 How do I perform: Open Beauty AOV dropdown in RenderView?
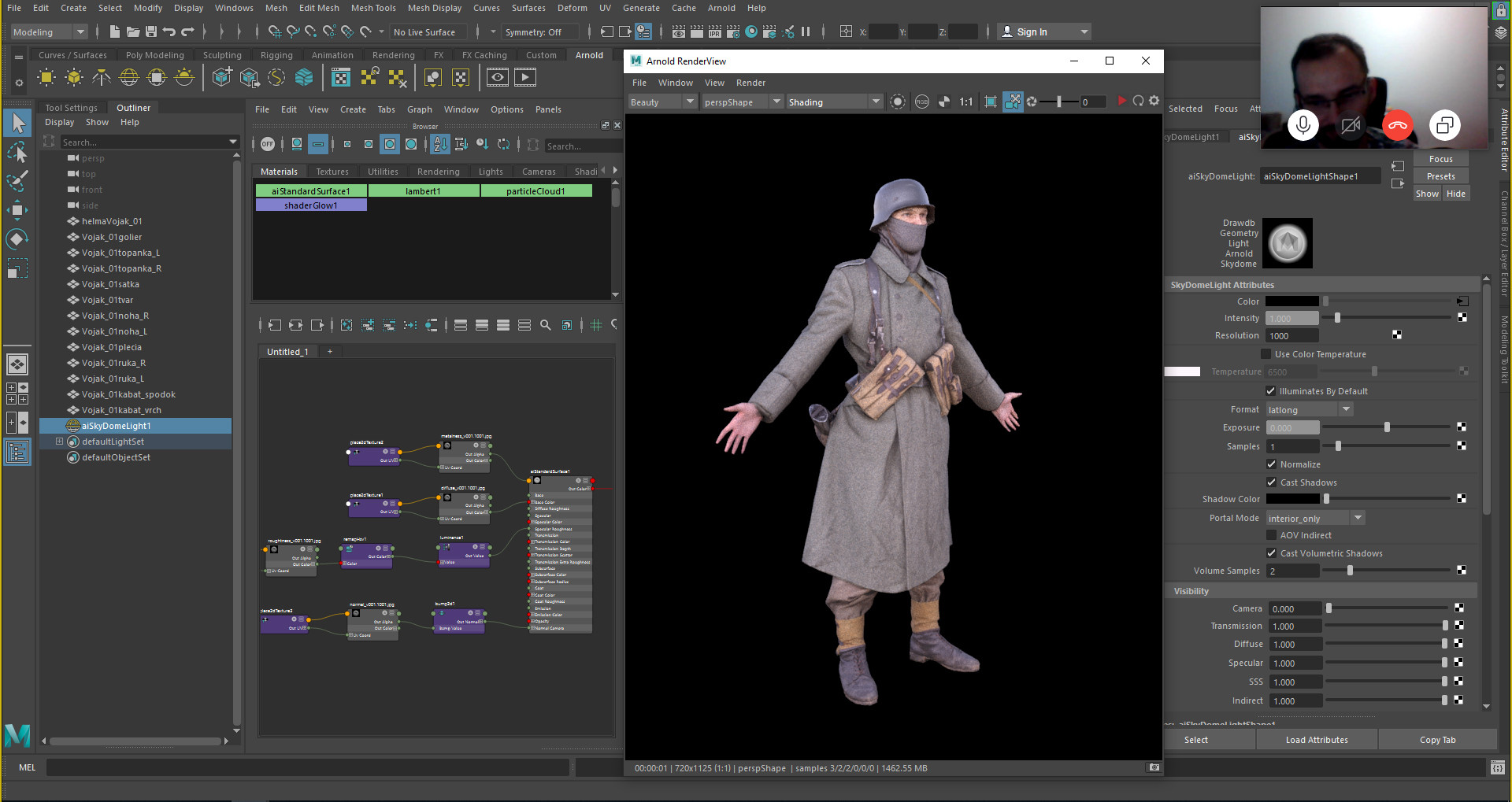[662, 102]
